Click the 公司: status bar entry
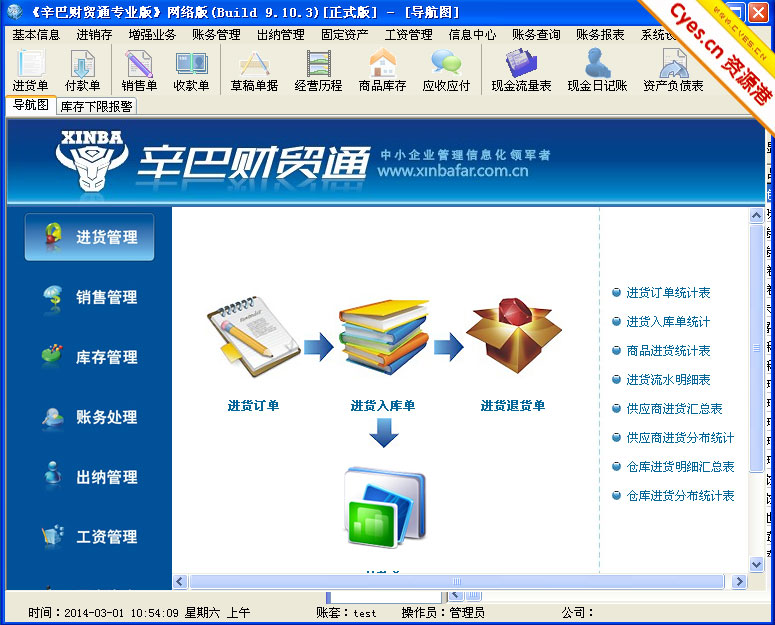Image resolution: width=775 pixels, height=625 pixels. pos(577,613)
